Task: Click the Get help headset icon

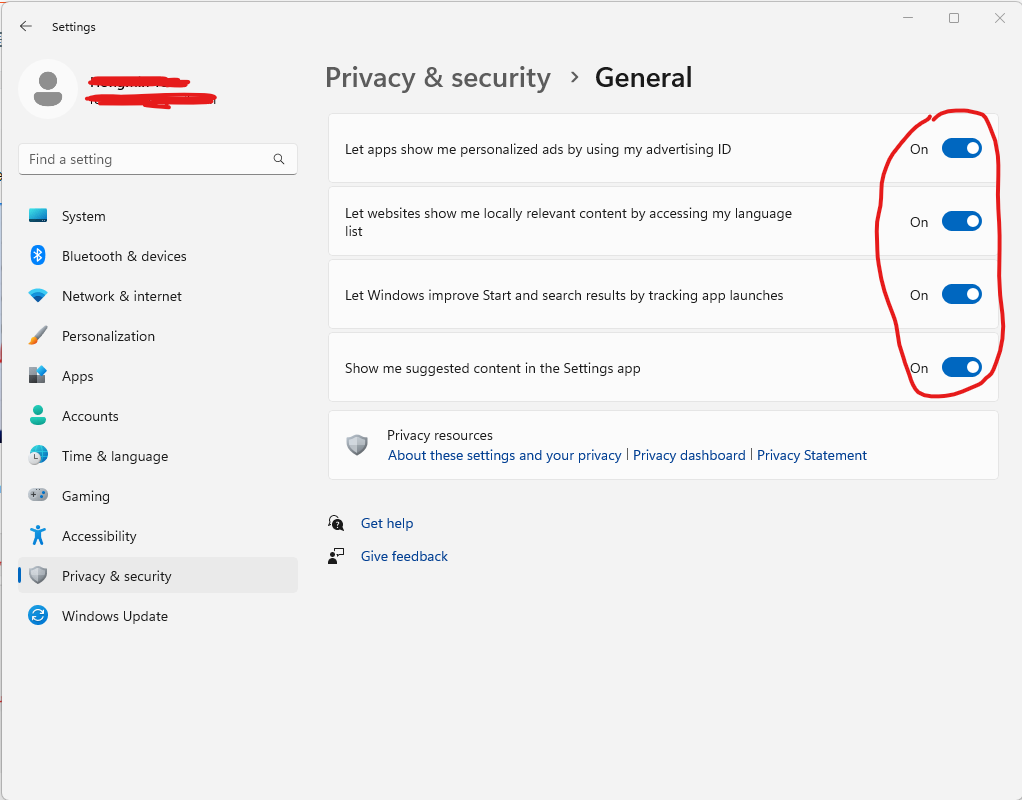Action: click(x=336, y=523)
